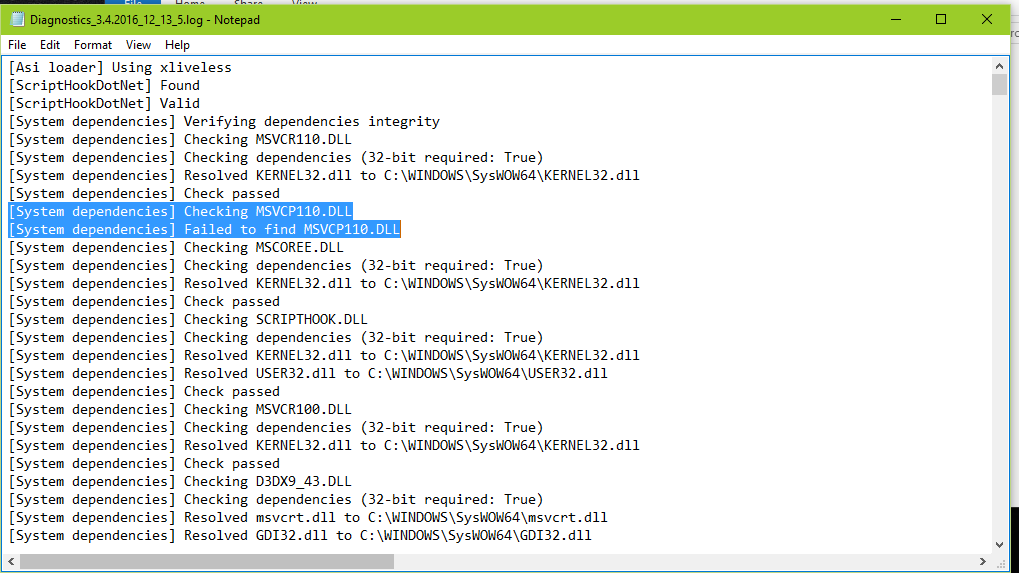Click the vertical scrollbar up arrow
The height and width of the screenshot is (573, 1019).
click(x=1000, y=66)
